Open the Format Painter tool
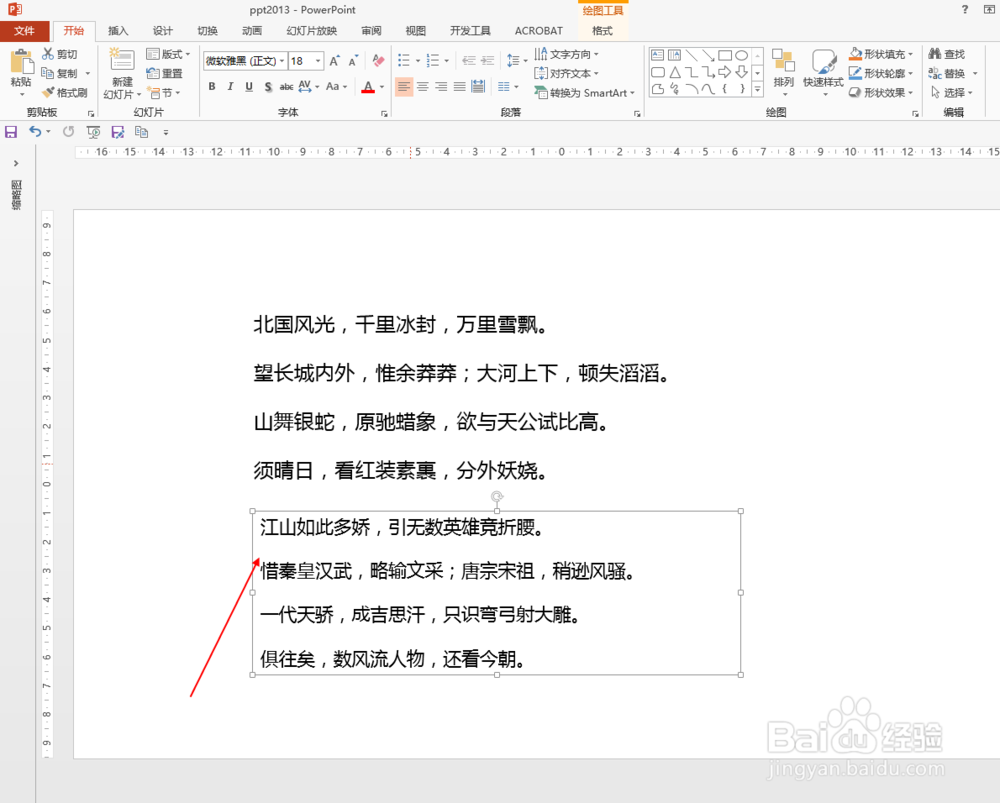 (66, 92)
